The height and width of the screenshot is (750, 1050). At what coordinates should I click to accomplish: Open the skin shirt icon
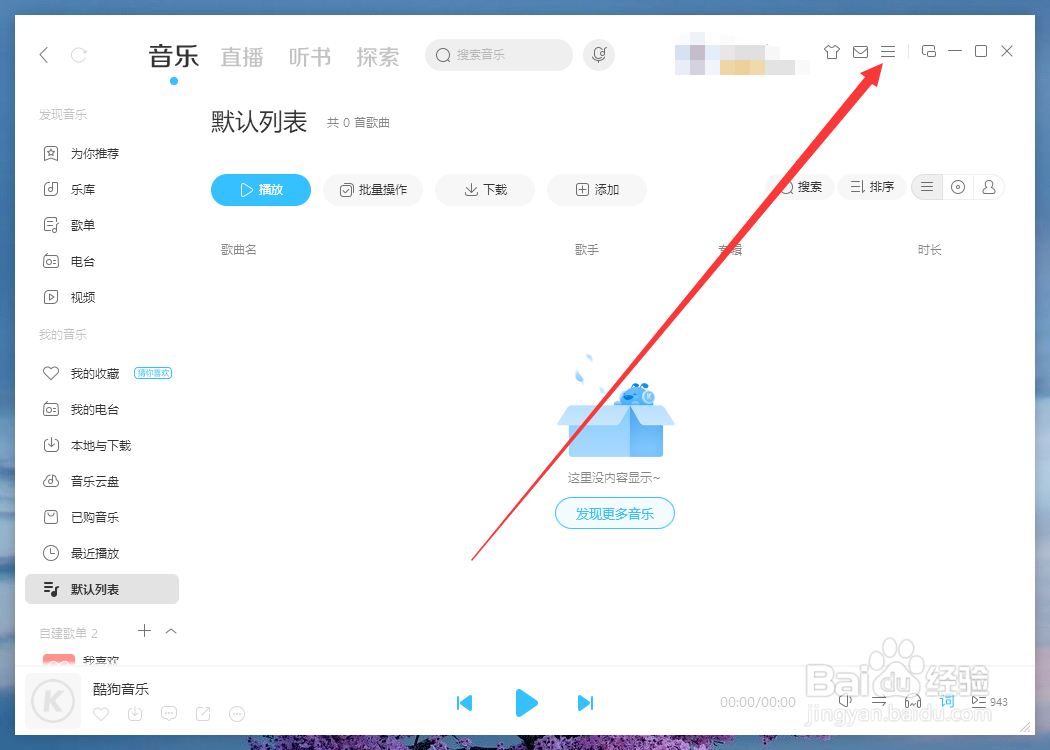tap(832, 52)
